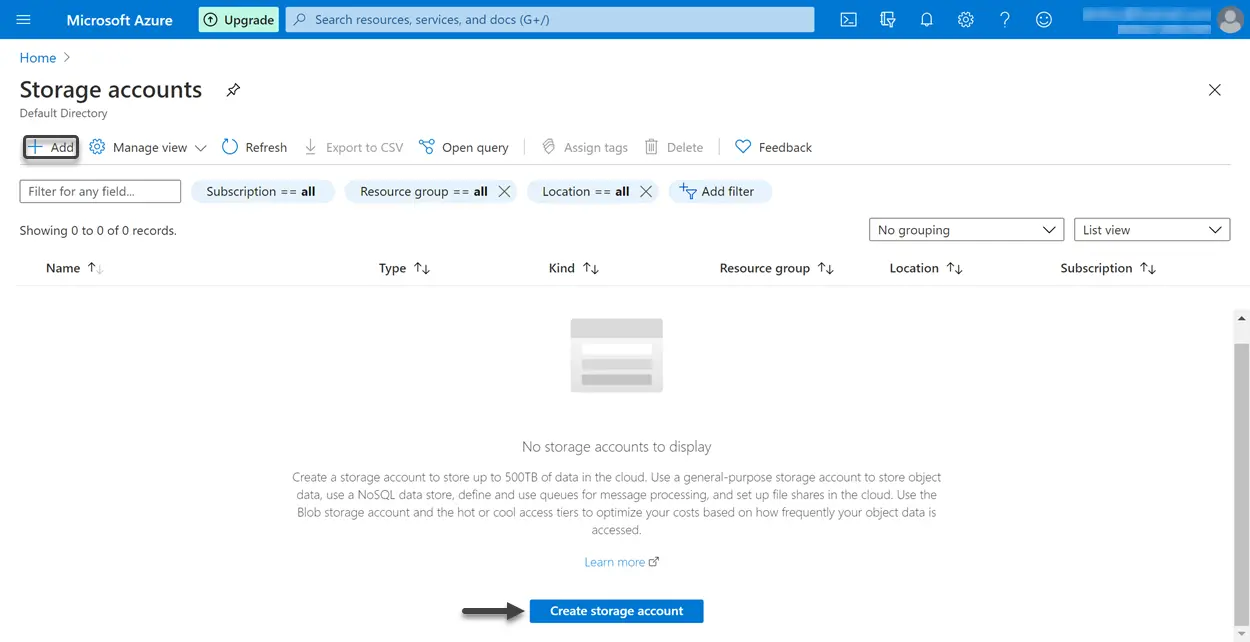Open Directory and subscription filter icon
Screen dimensions: 1250x642
click(x=887, y=19)
